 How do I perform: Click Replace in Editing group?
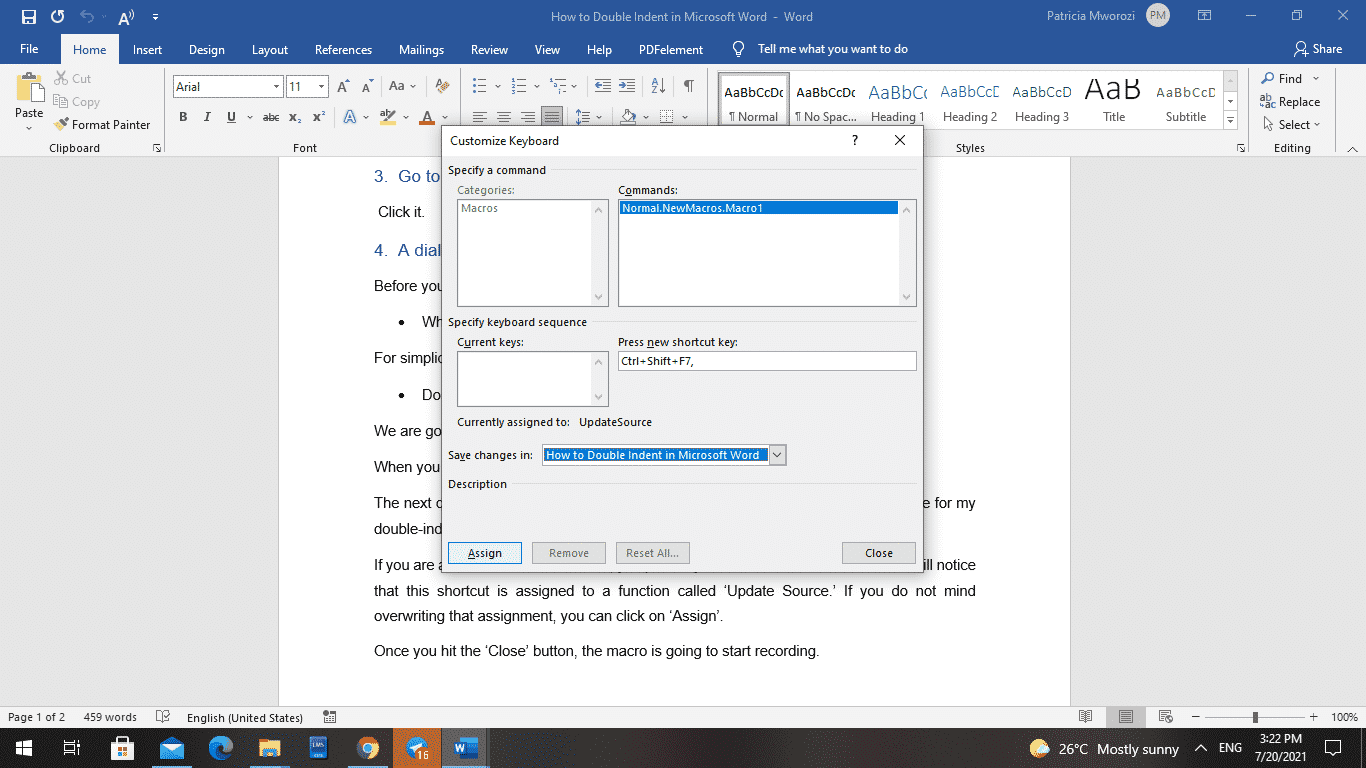click(x=1290, y=102)
